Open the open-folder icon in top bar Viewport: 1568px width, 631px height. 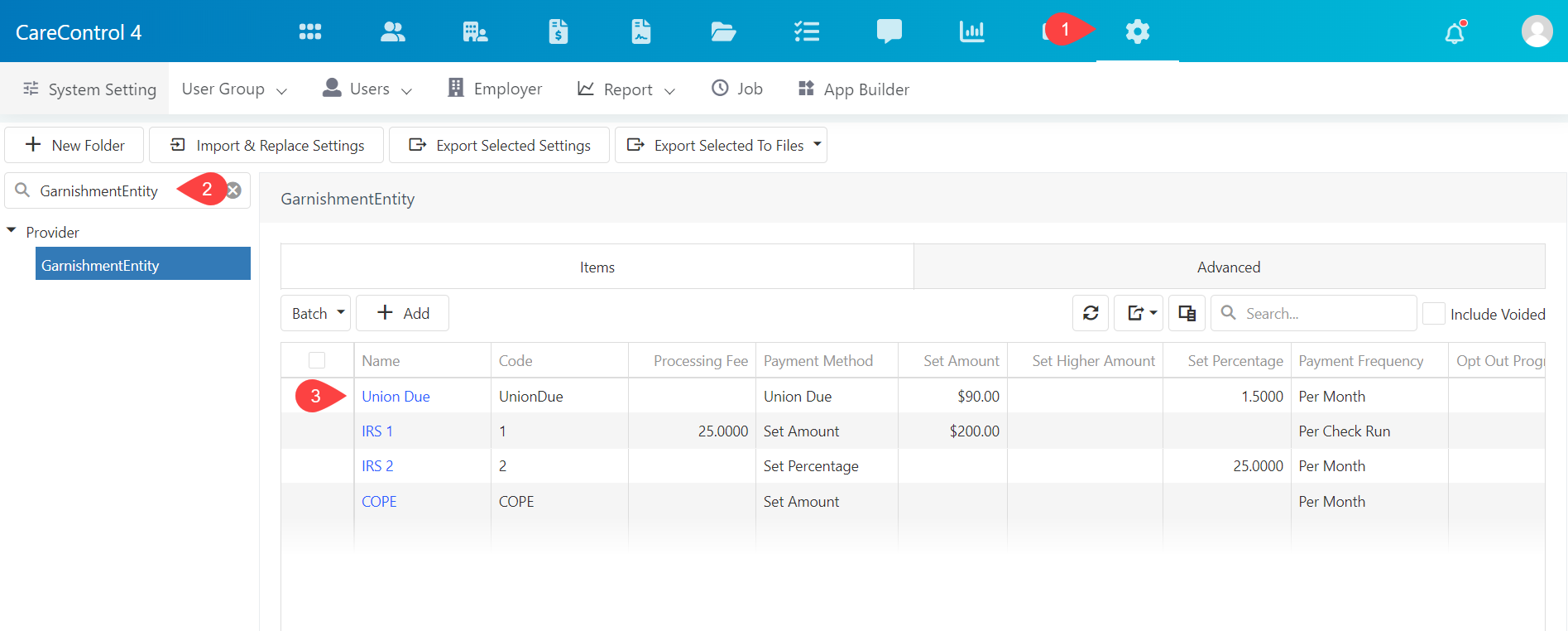[x=723, y=31]
